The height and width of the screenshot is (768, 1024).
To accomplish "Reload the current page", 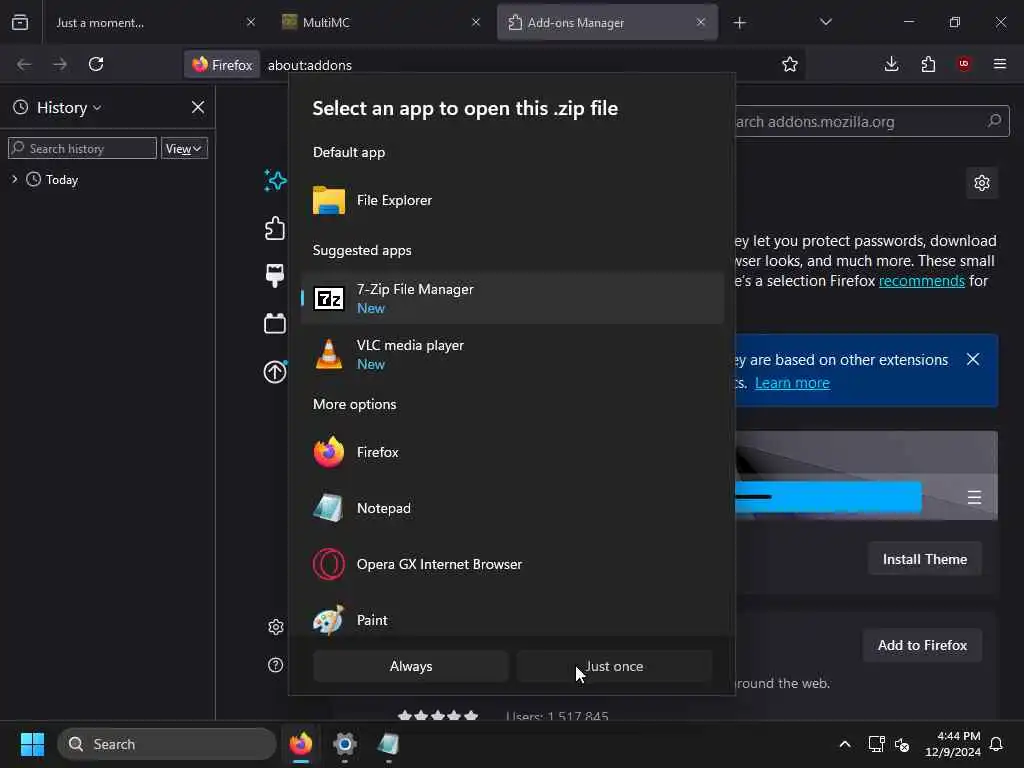I will point(96,64).
